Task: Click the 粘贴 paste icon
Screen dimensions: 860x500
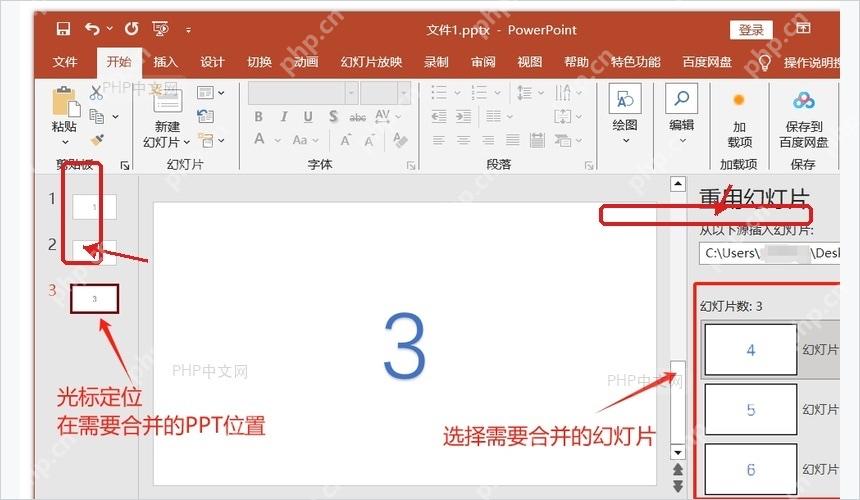Action: pyautogui.click(x=65, y=101)
